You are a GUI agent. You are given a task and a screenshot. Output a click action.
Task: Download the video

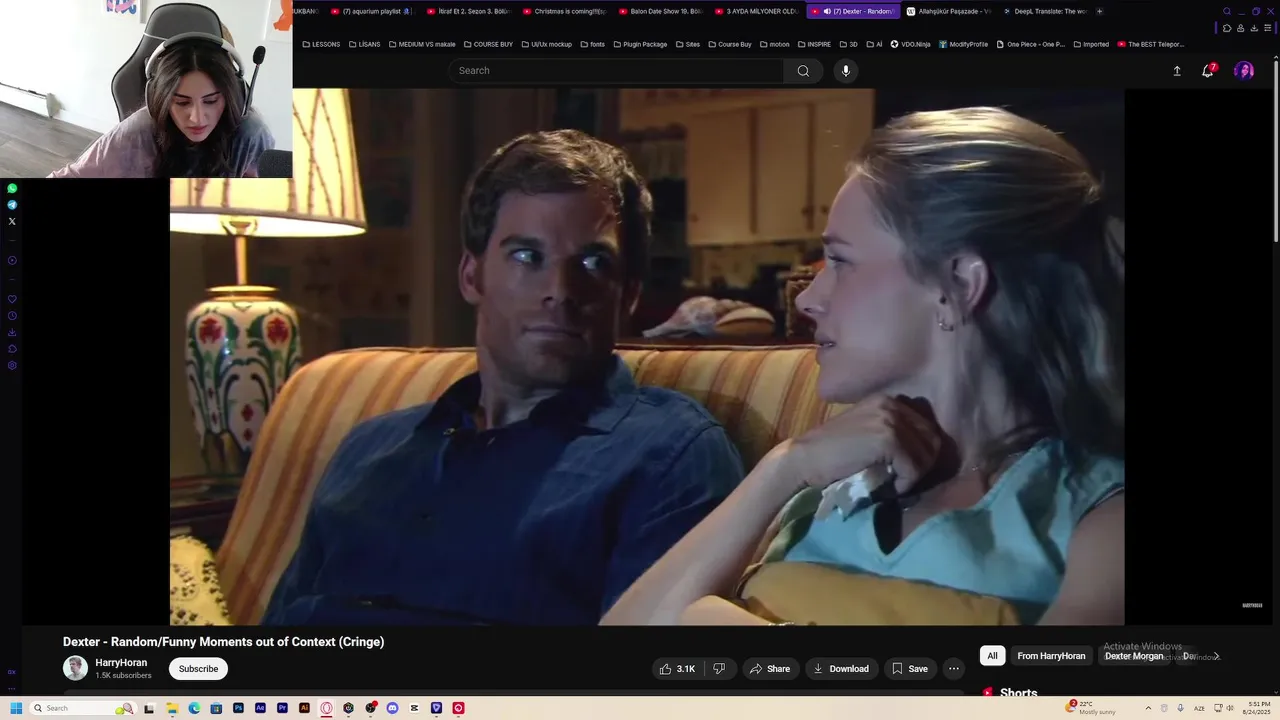coord(841,669)
